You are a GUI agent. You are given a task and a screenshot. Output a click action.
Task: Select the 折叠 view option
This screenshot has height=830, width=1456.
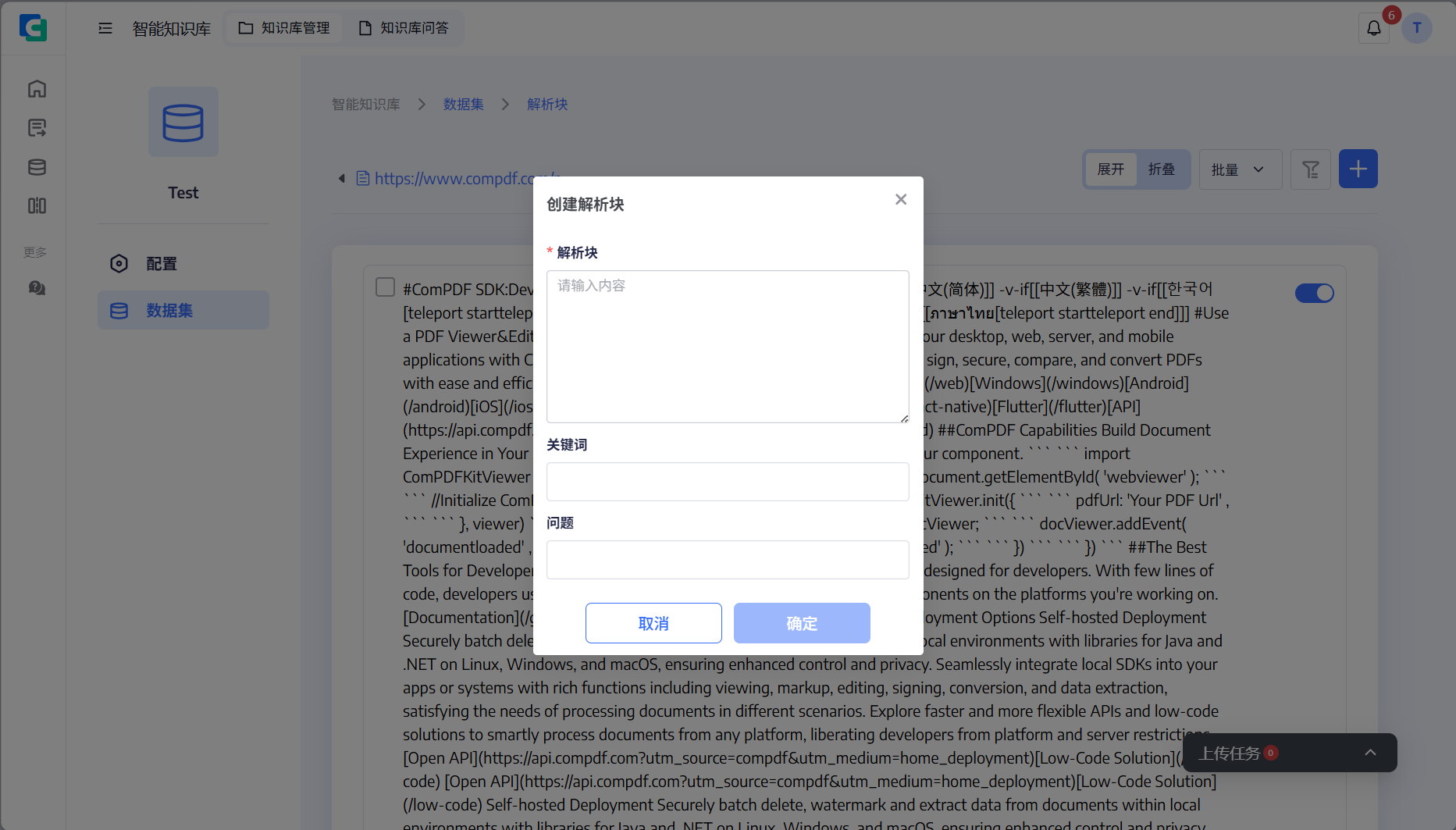(1162, 169)
